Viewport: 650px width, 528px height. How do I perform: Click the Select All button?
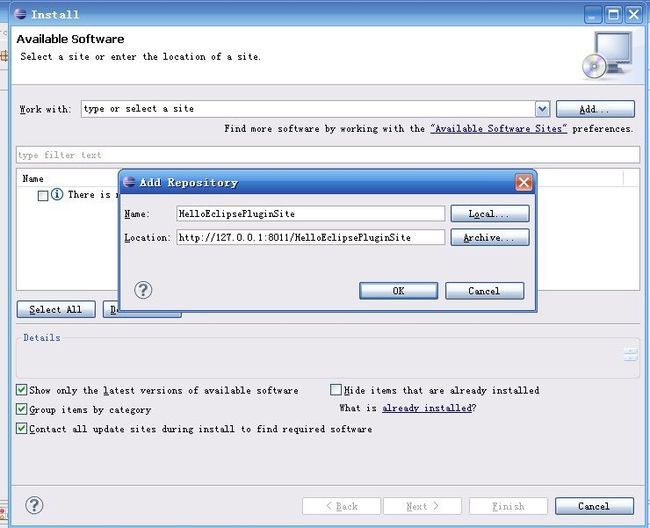coord(56,309)
